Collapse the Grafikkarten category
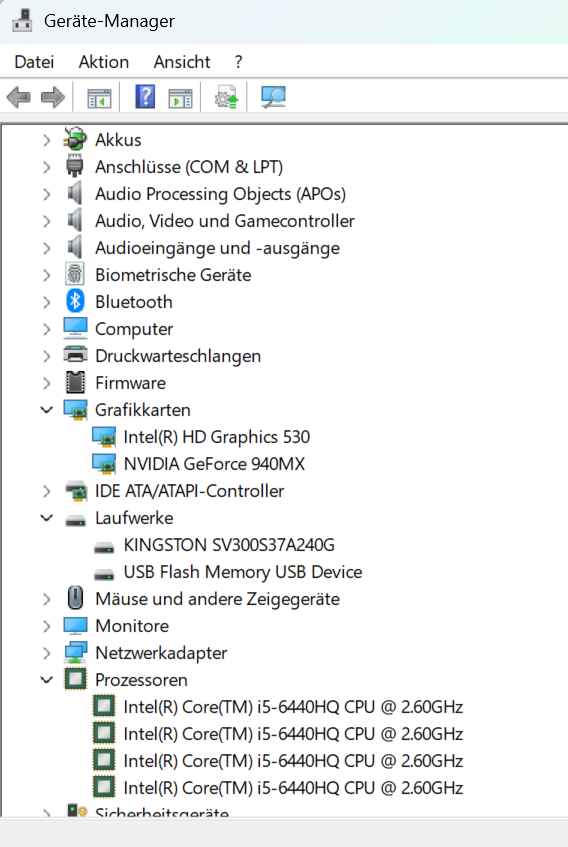Viewport: 568px width, 847px height. (47, 410)
